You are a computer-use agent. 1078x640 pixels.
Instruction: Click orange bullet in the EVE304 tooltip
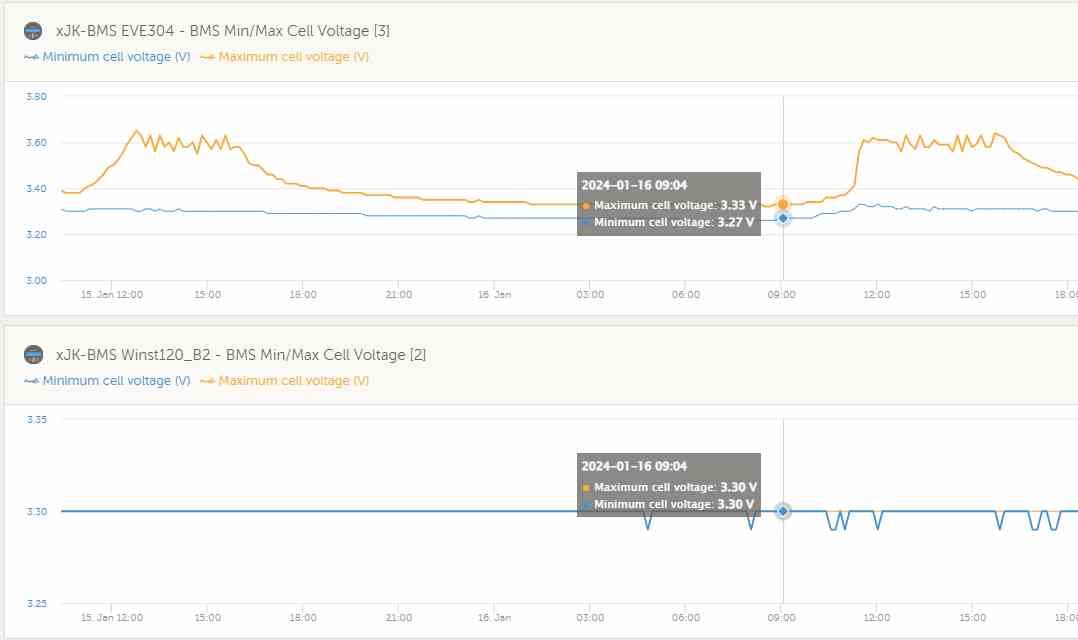tap(586, 206)
